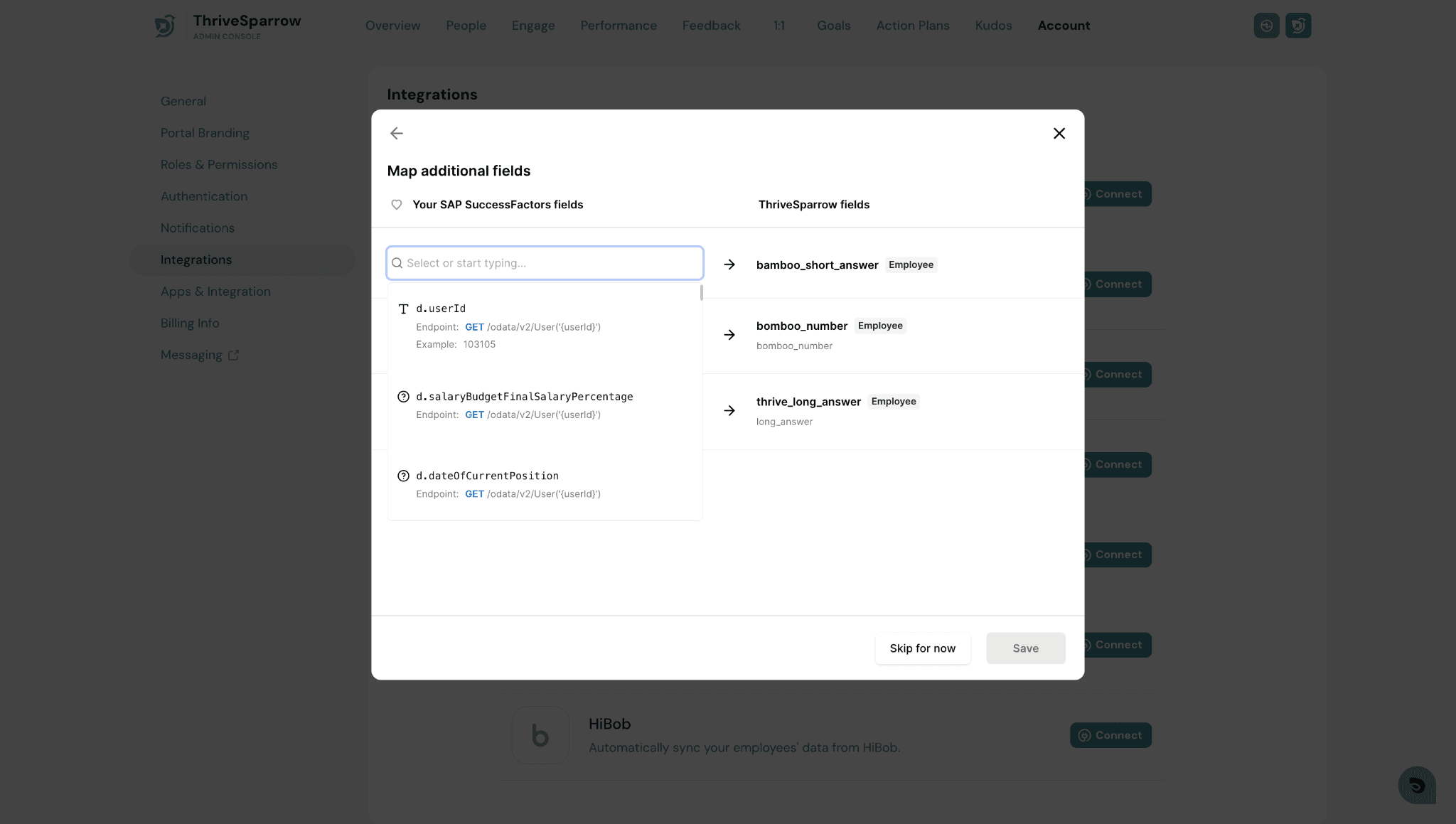Open the Performance tab
The image size is (1456, 824).
click(x=619, y=26)
